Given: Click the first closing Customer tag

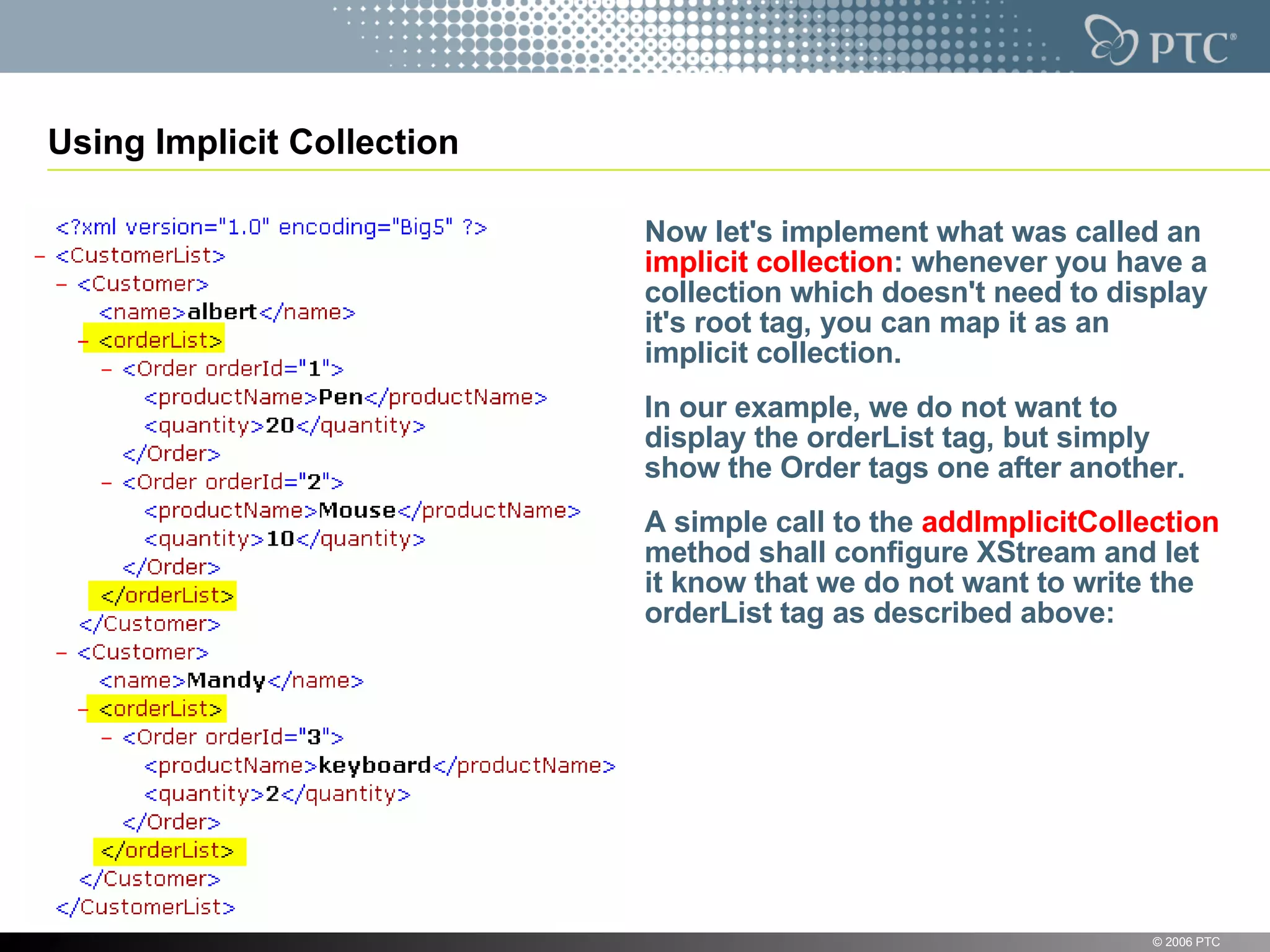Looking at the screenshot, I should pyautogui.click(x=149, y=624).
